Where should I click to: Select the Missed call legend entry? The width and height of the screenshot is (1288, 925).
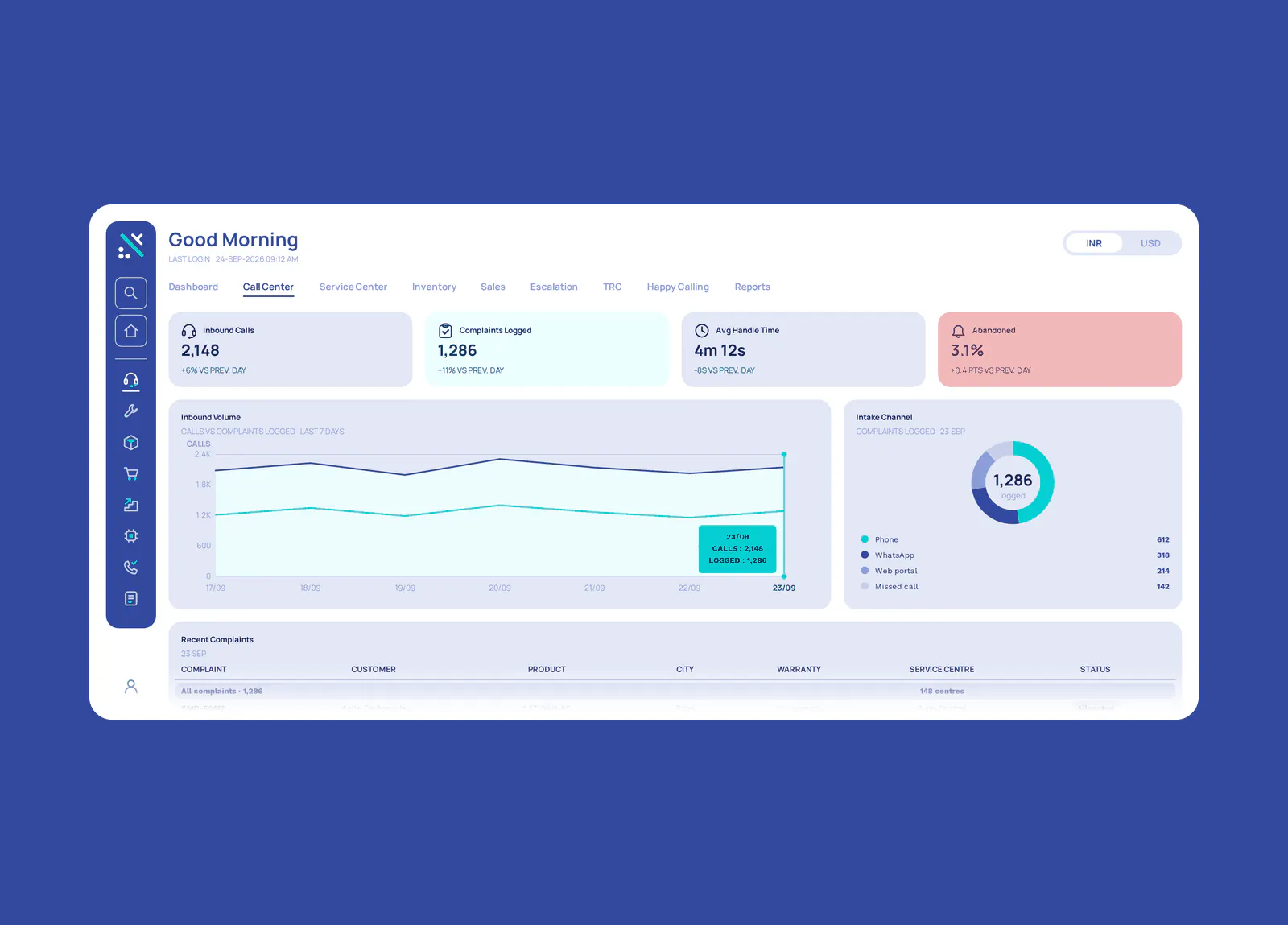coord(1014,587)
